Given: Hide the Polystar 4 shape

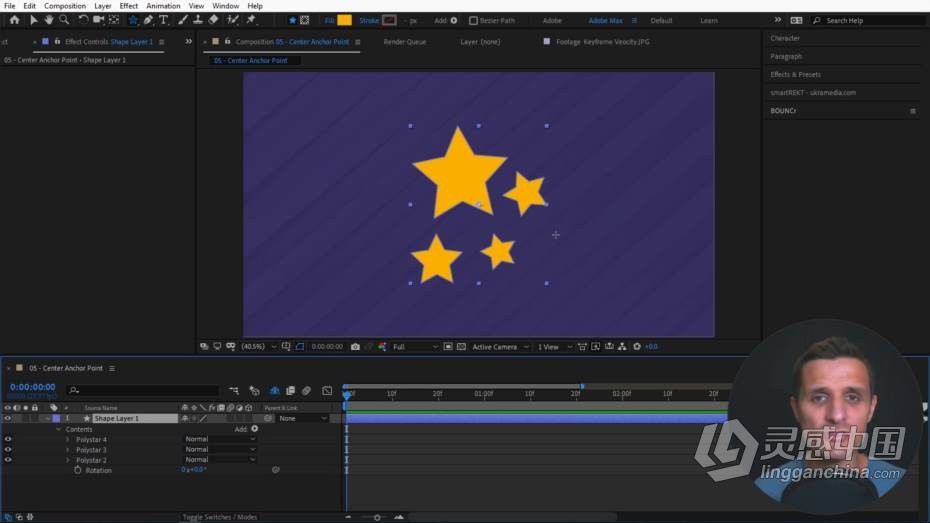Looking at the screenshot, I should point(8,439).
